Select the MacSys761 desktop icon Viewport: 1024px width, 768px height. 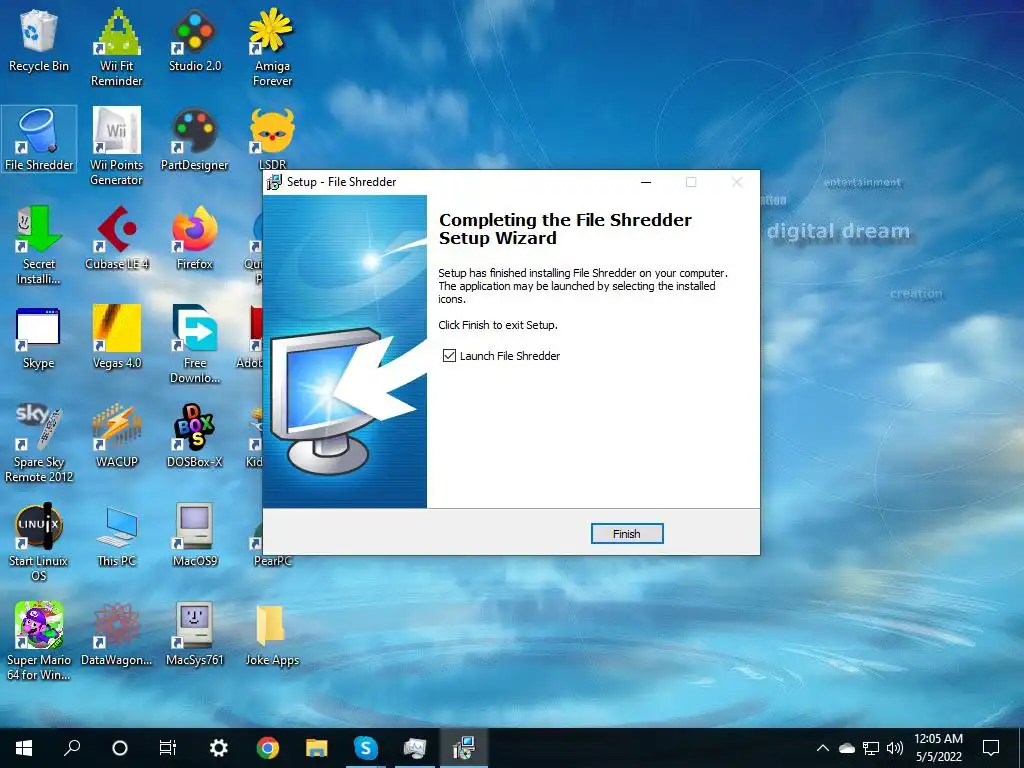point(195,634)
